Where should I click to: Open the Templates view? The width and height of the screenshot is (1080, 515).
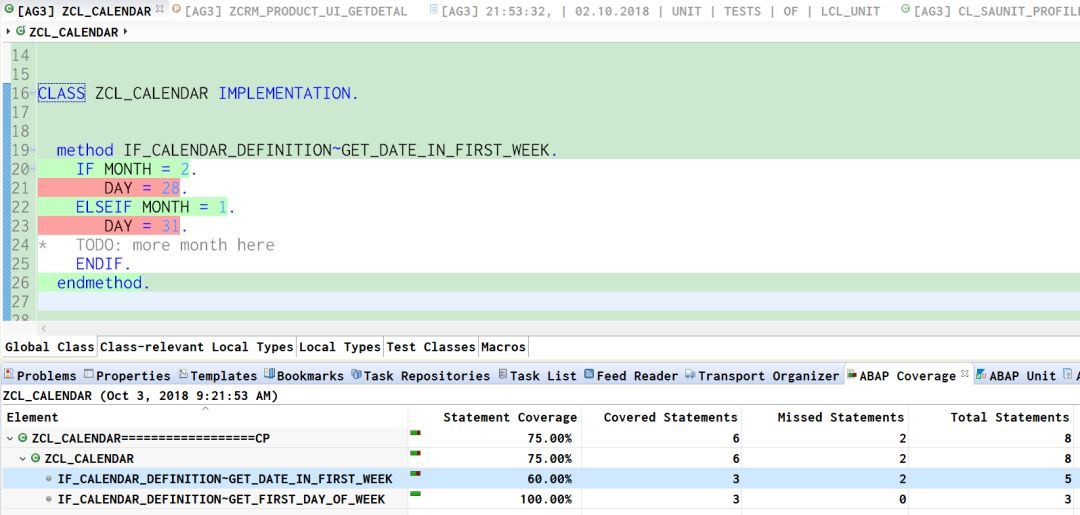pyautogui.click(x=218, y=375)
